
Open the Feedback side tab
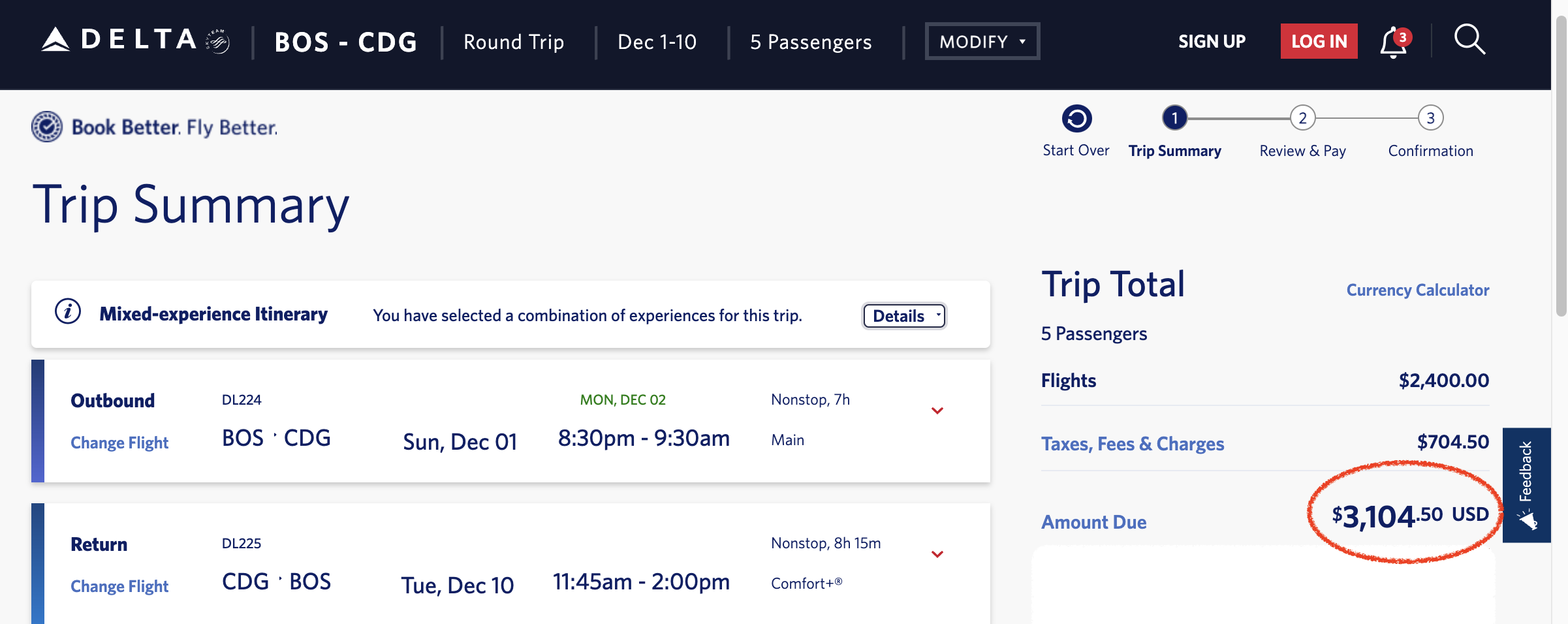click(x=1526, y=484)
